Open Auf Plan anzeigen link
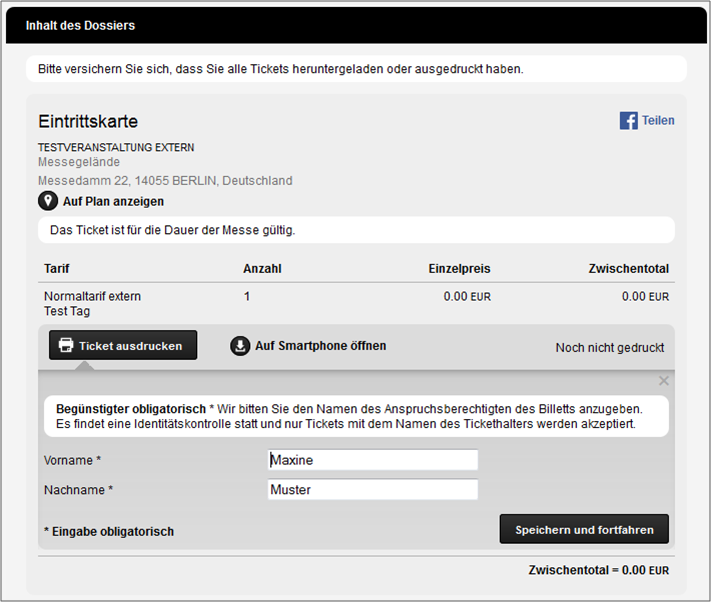This screenshot has height=602, width=711. (x=113, y=201)
